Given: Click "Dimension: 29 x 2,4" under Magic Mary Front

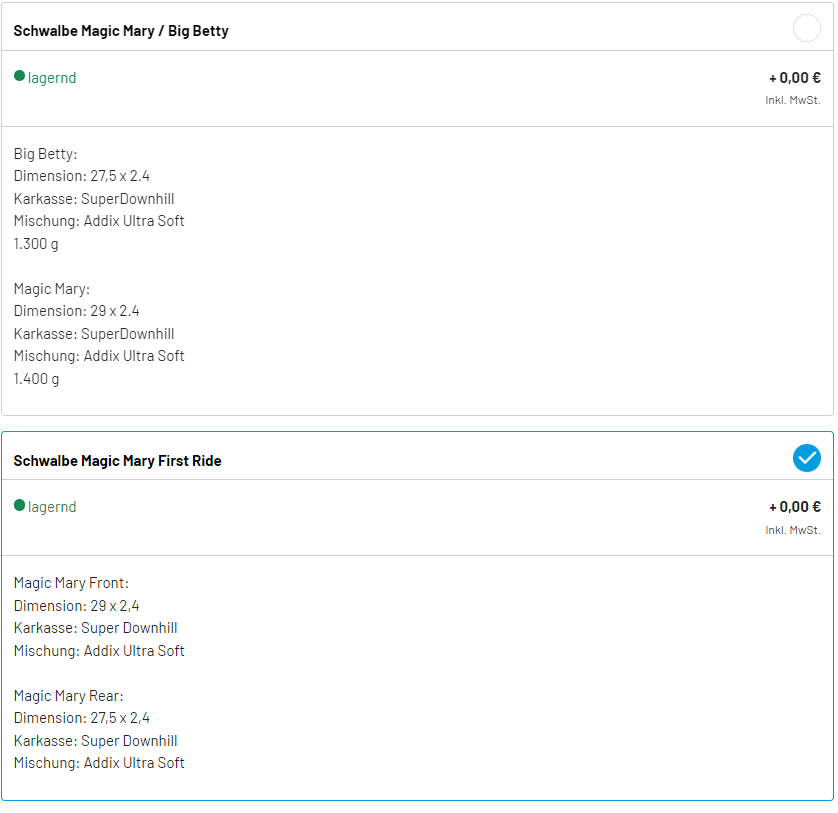Looking at the screenshot, I should [x=76, y=606].
